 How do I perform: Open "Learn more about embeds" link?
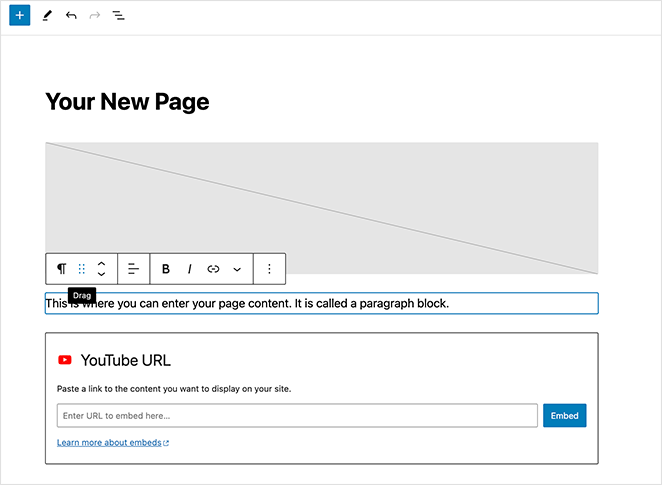click(x=113, y=442)
